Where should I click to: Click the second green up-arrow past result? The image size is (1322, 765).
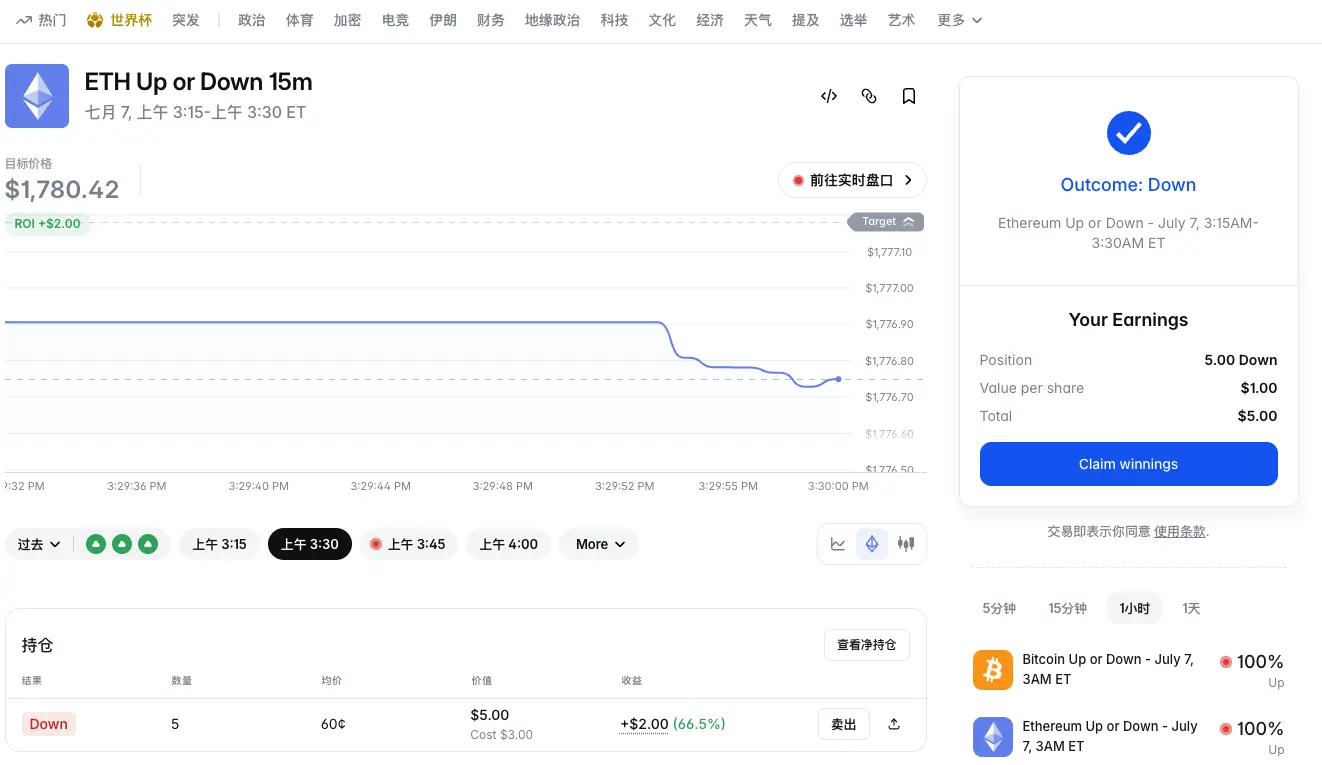click(x=121, y=544)
